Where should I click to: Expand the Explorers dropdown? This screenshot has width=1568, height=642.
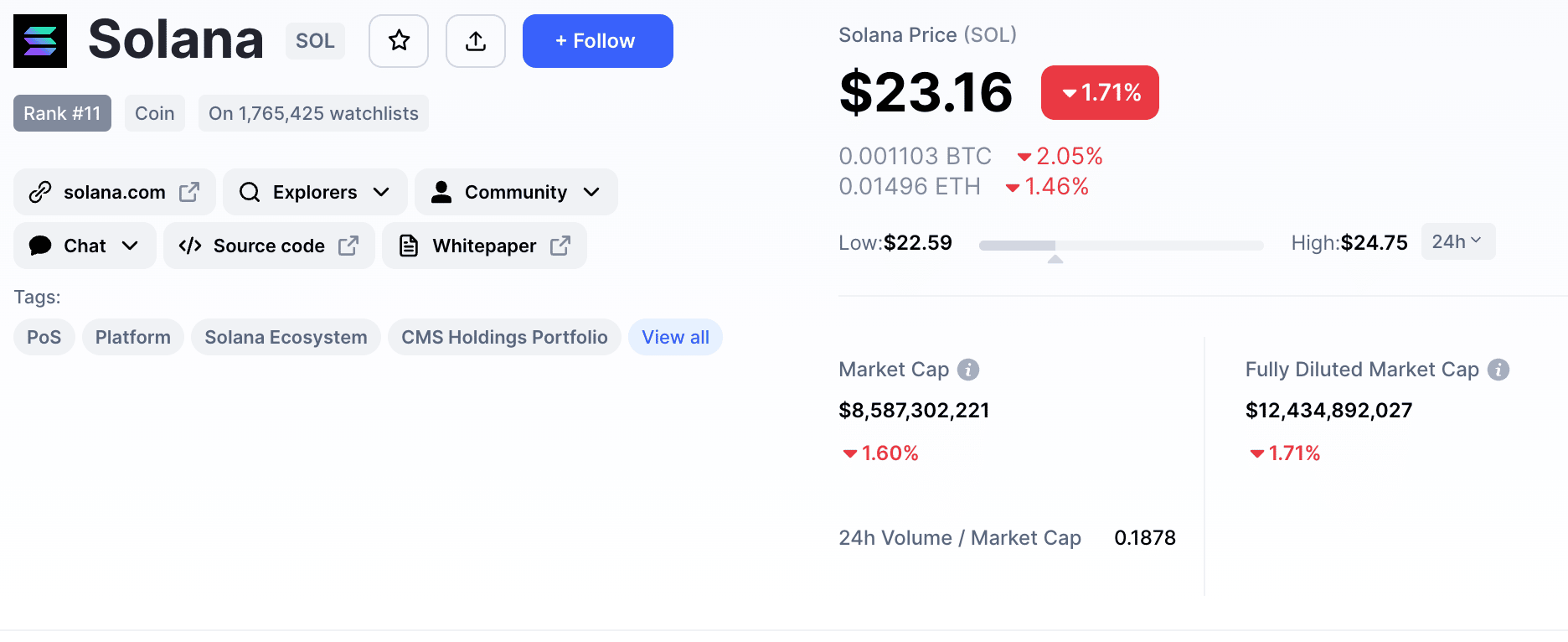click(315, 192)
